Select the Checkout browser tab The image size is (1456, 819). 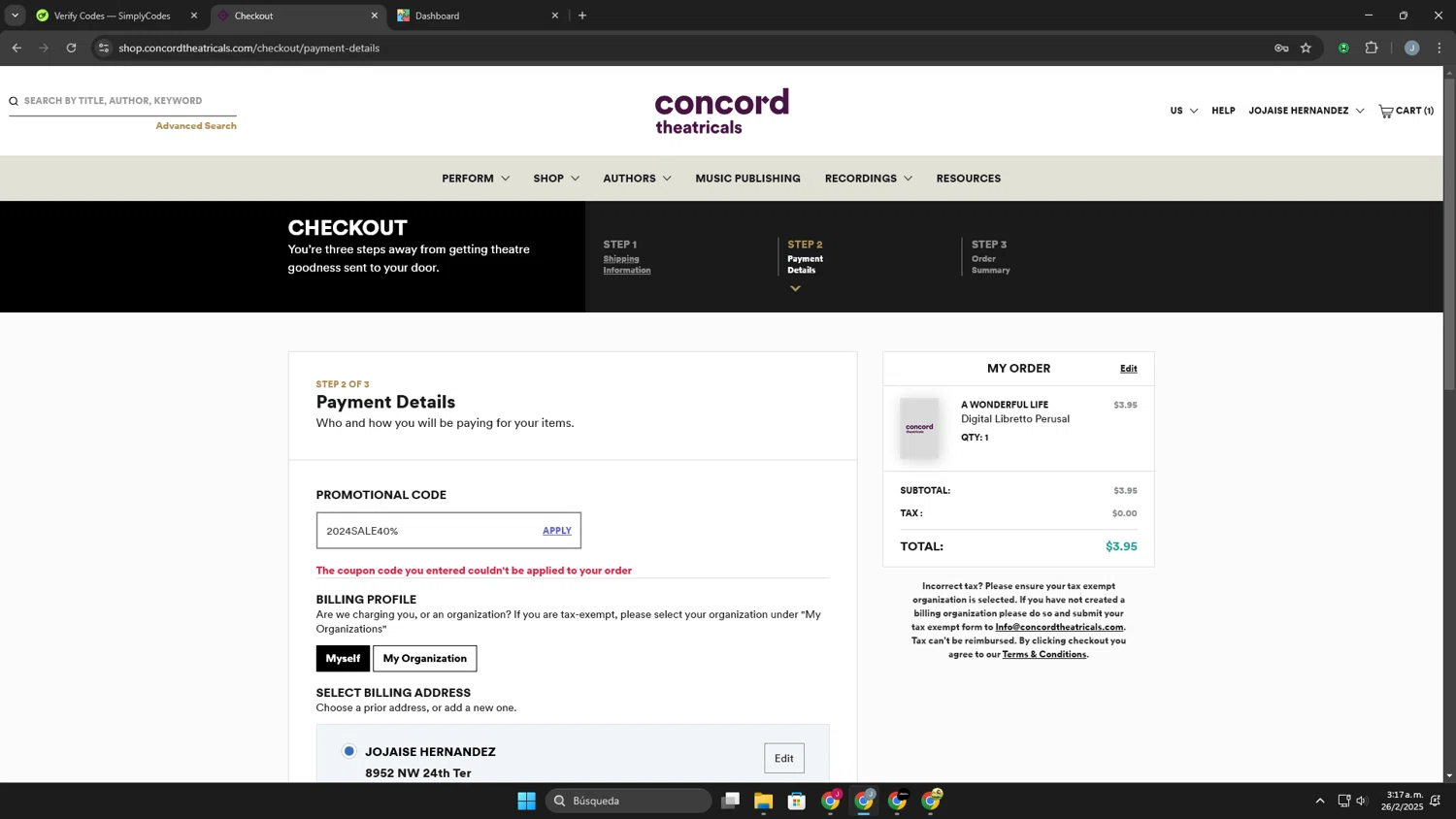297,16
